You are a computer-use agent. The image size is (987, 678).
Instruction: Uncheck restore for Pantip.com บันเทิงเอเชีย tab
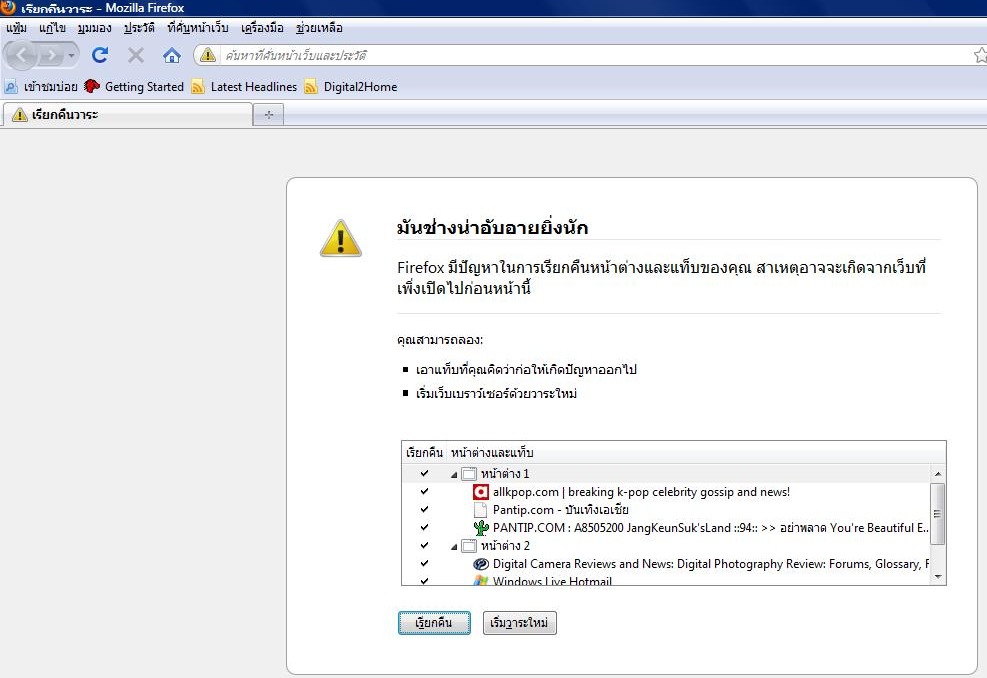pyautogui.click(x=424, y=509)
